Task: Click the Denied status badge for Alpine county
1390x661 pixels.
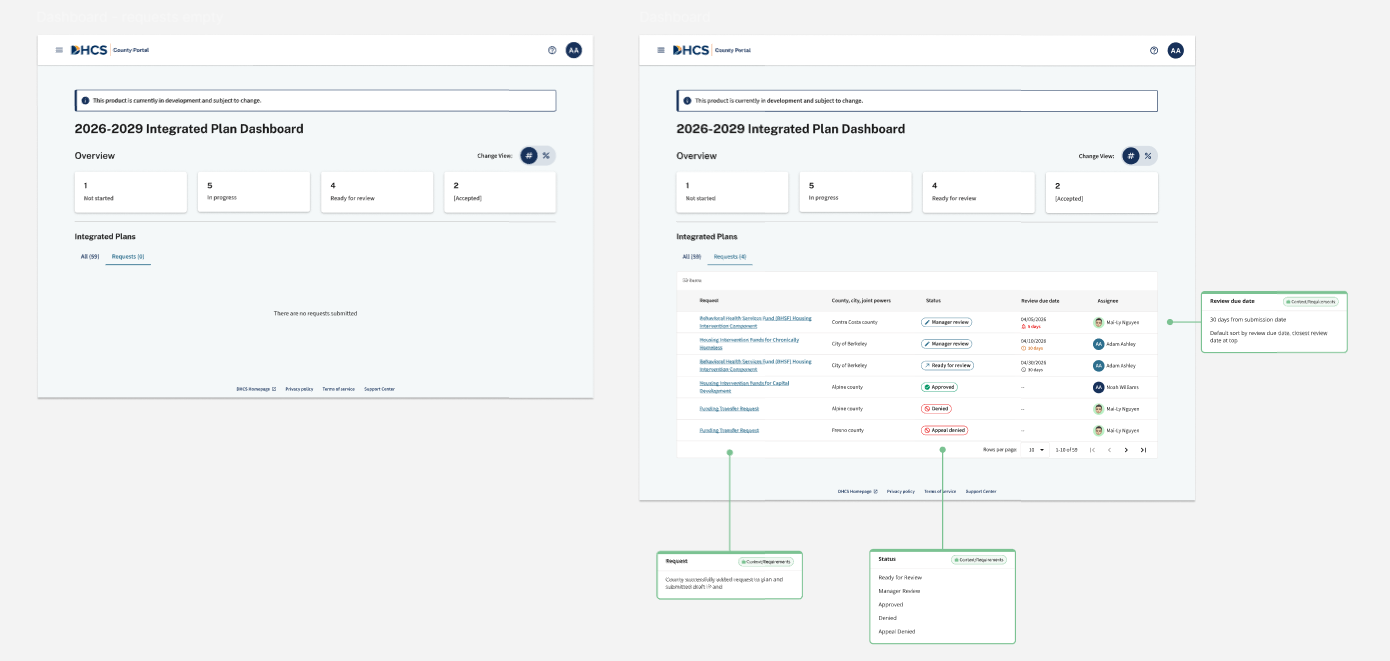Action: [x=936, y=408]
